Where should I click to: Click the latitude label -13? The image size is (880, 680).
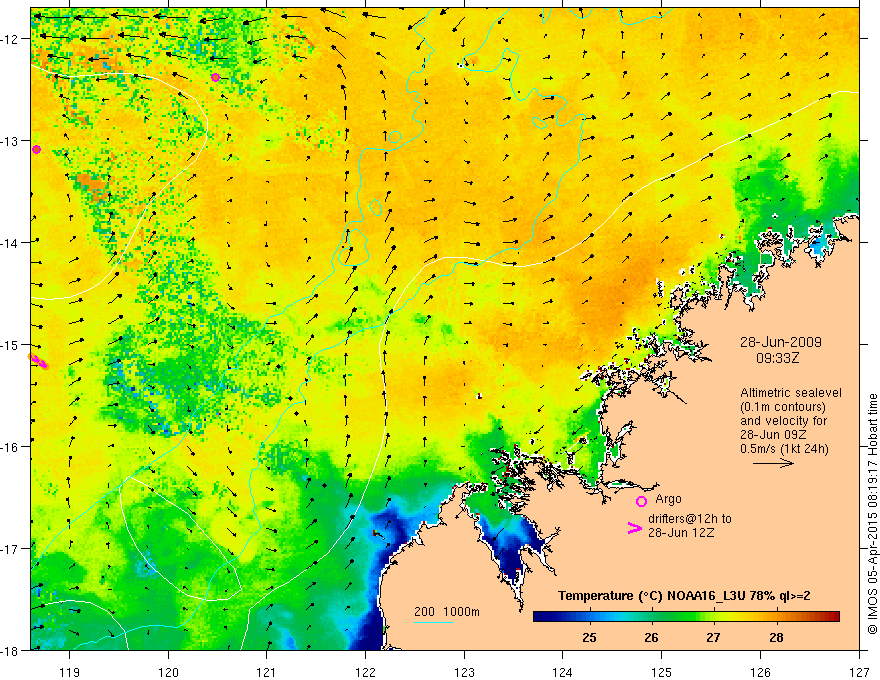pyautogui.click(x=11, y=141)
